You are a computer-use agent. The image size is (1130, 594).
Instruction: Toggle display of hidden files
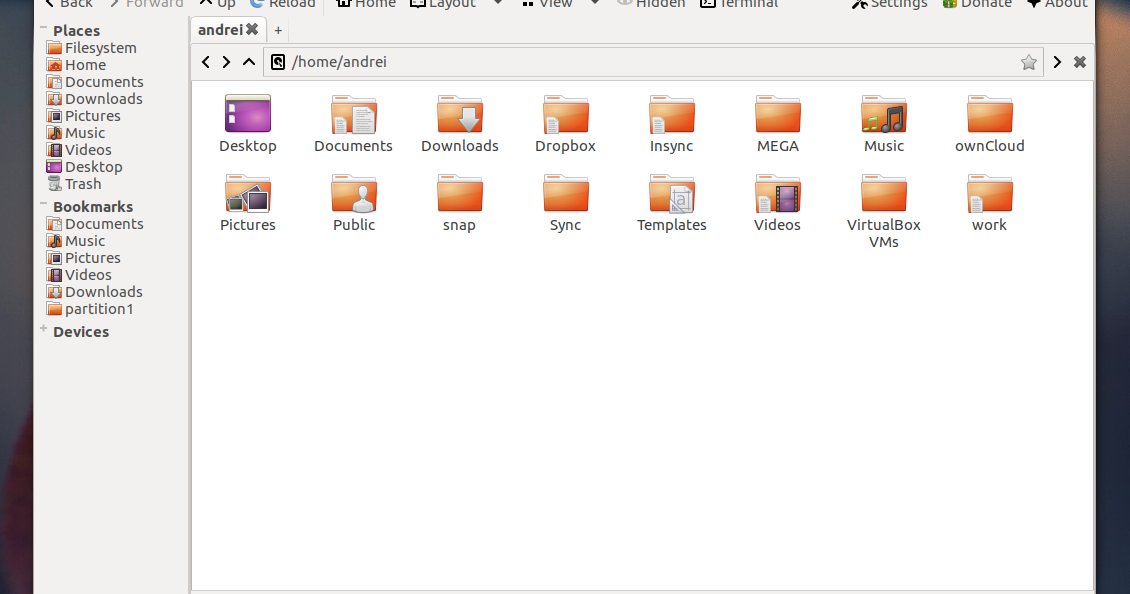(651, 4)
